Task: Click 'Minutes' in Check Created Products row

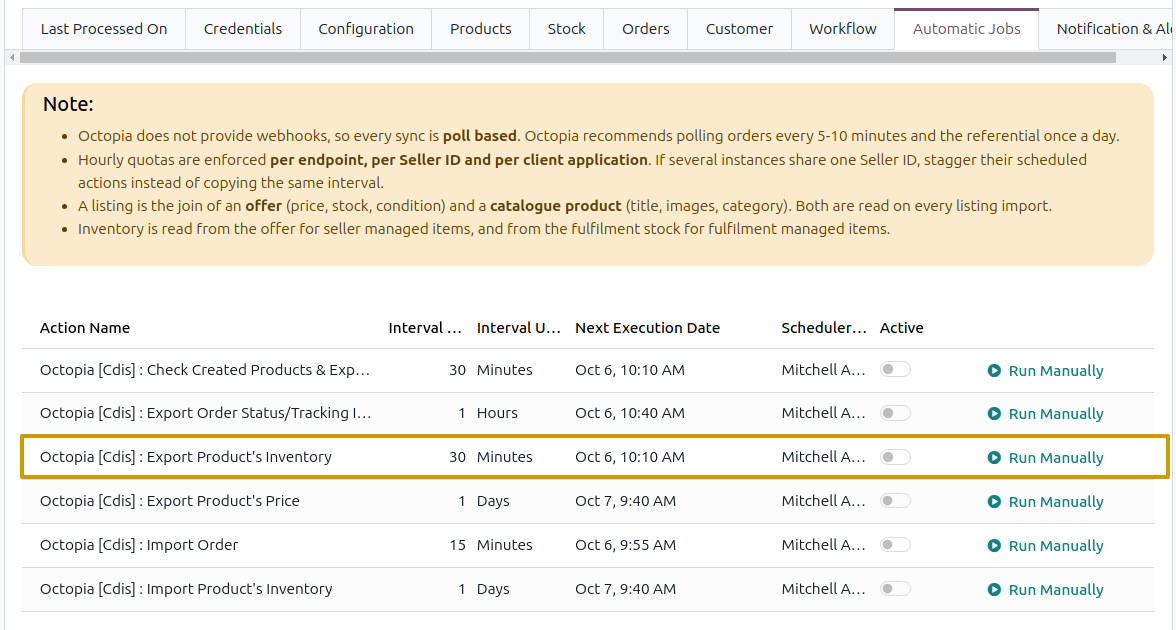Action: click(x=505, y=370)
